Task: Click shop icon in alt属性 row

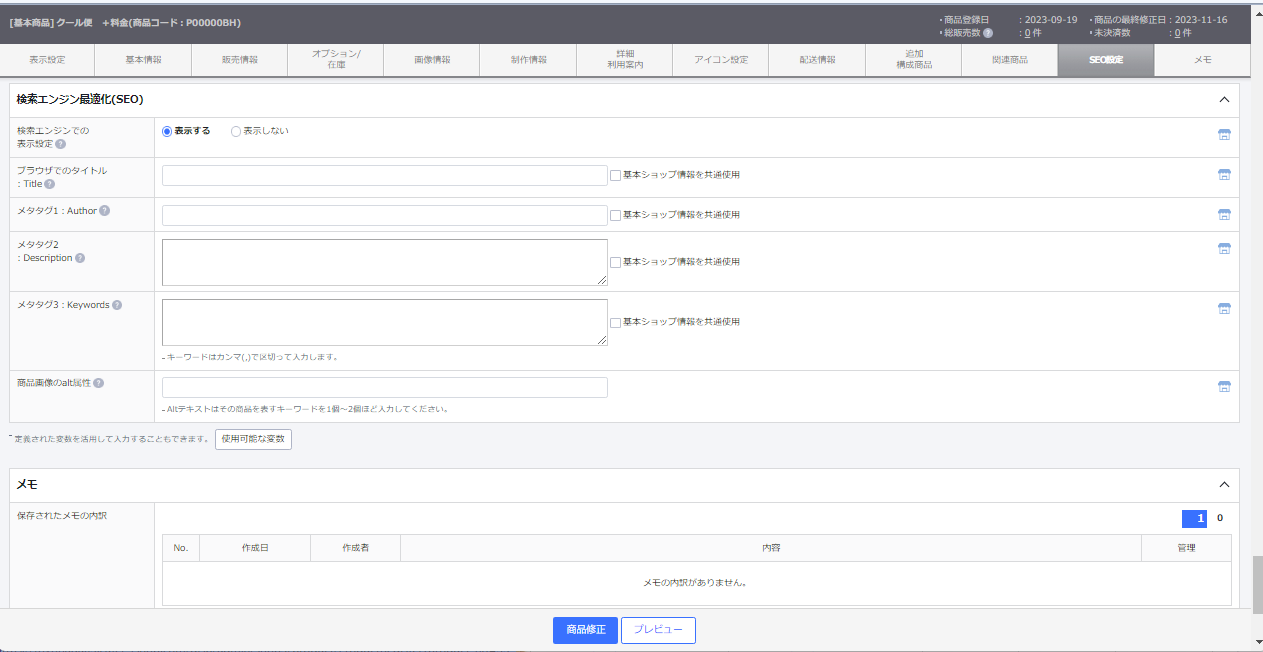Action: tap(1224, 387)
